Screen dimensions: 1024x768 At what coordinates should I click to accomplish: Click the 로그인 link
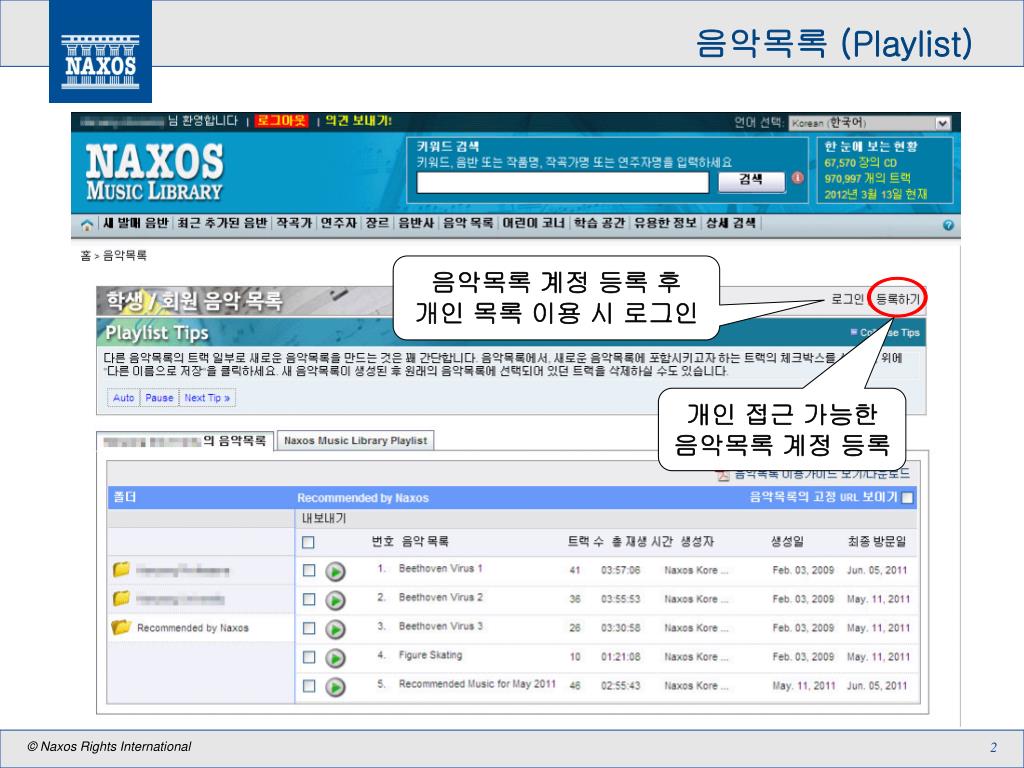click(x=847, y=299)
